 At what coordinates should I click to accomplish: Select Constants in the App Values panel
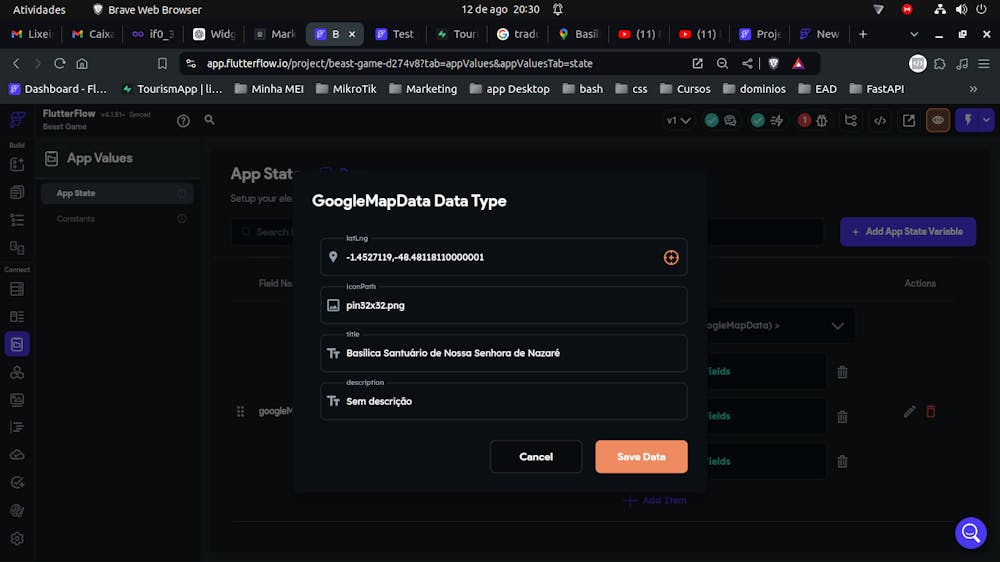point(76,219)
